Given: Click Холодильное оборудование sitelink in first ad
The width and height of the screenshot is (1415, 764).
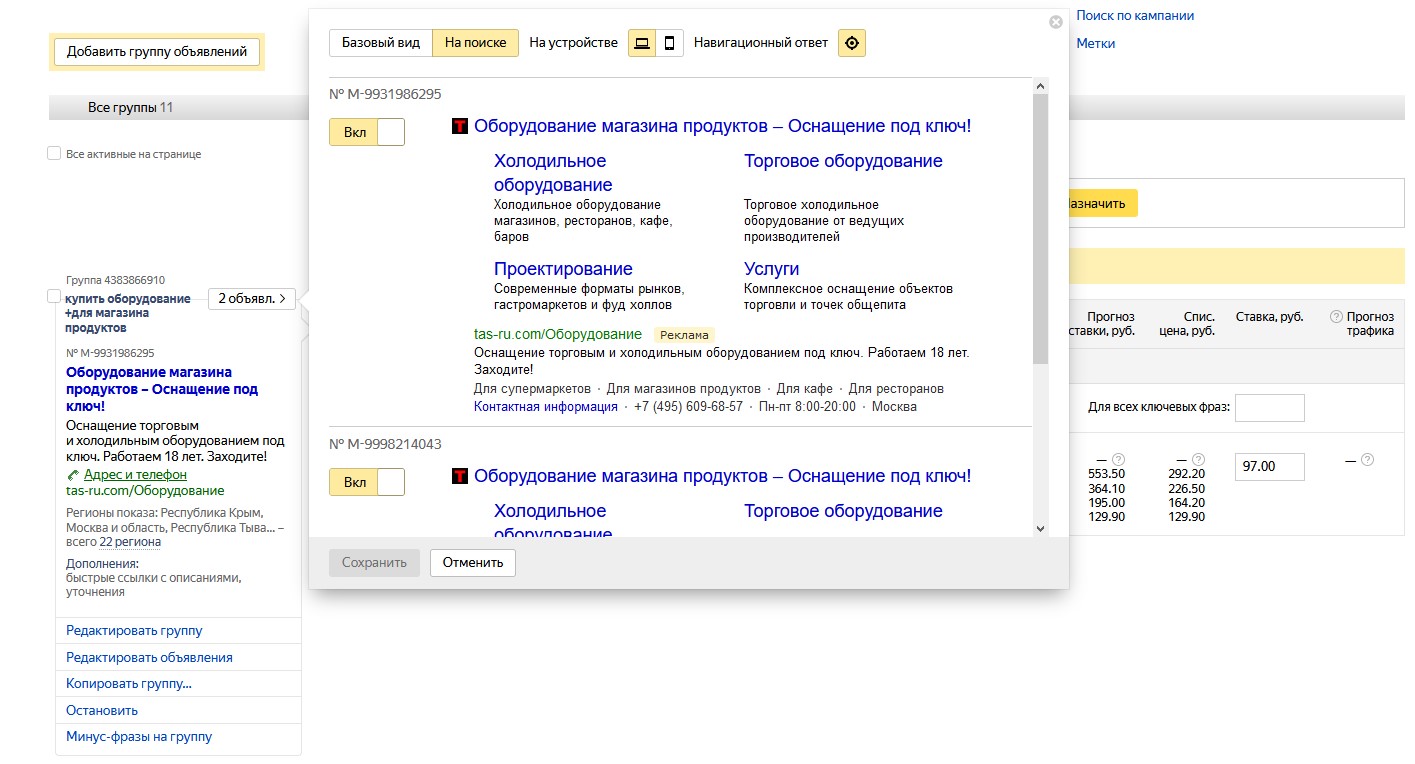Looking at the screenshot, I should coord(553,173).
